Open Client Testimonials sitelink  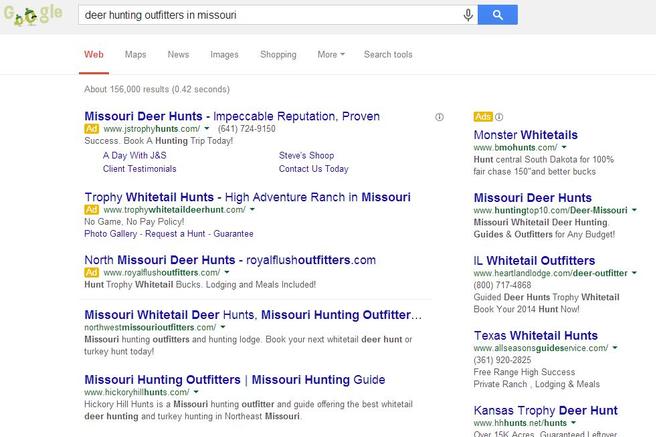point(140,169)
